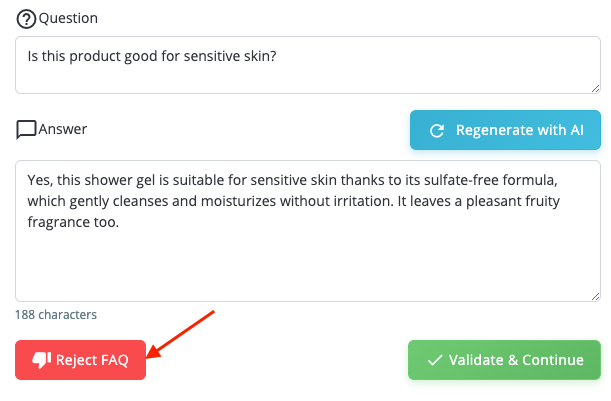This screenshot has width=611, height=401.
Task: Click the "188 characters" counter text
Action: point(56,315)
